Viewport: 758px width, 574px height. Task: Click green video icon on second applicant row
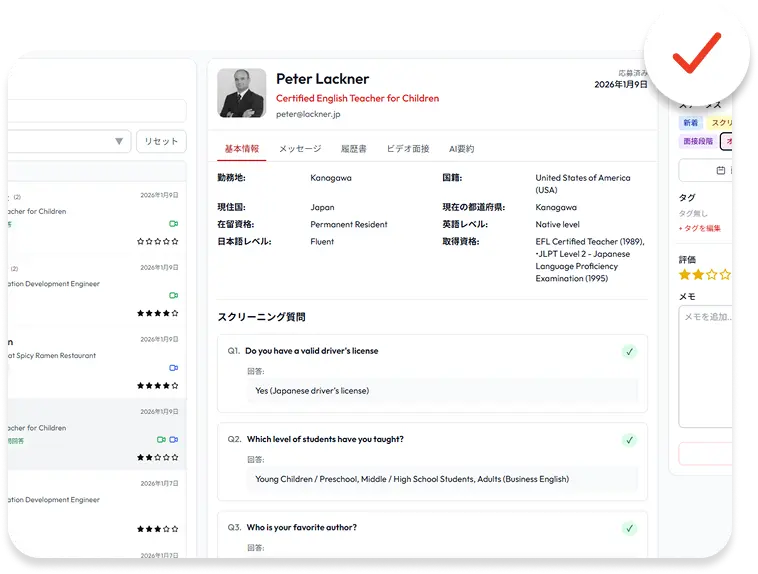coord(174,295)
